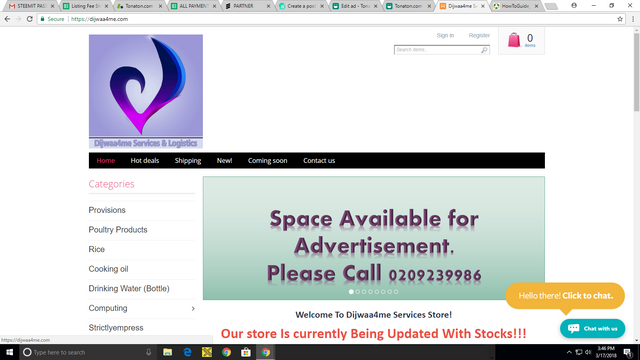640x360 pixels.
Task: Bookmark this page with the star icon
Action: tap(620, 19)
